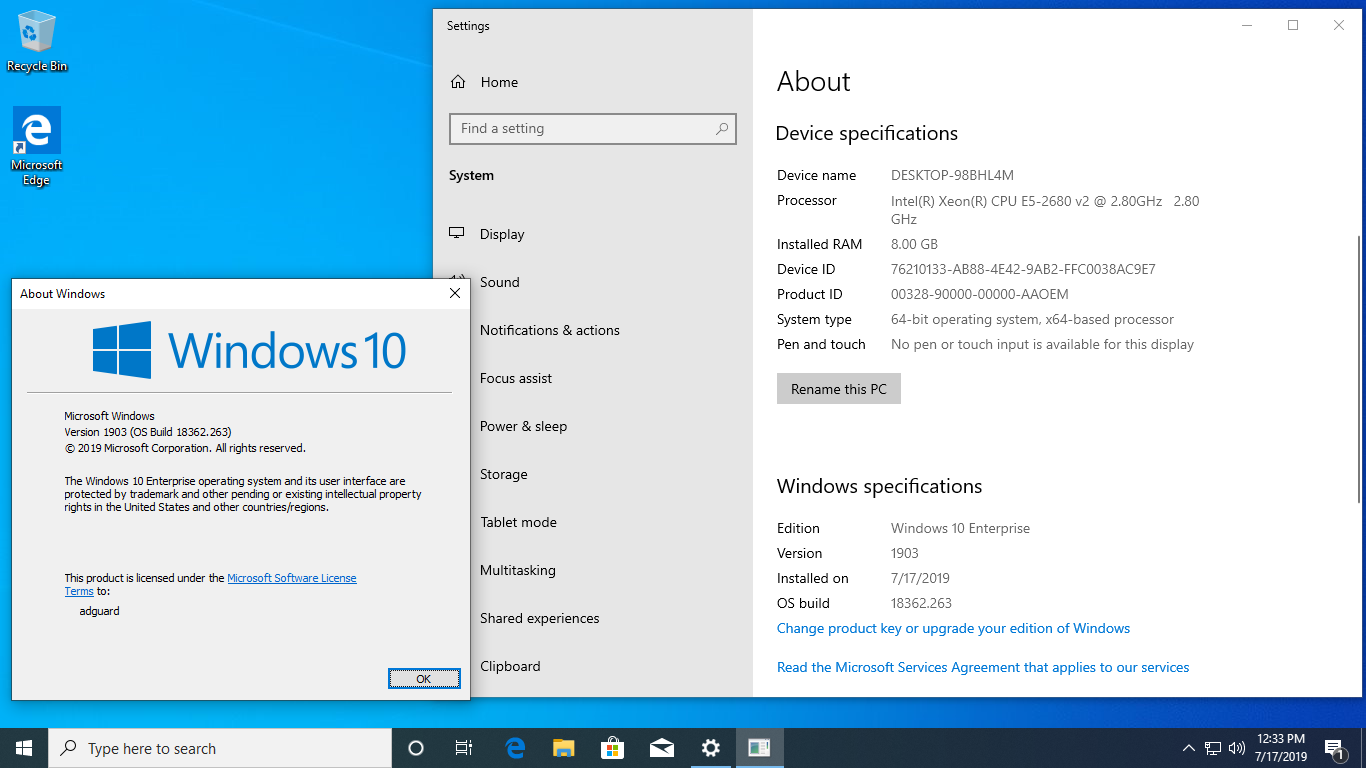Viewport: 1366px width, 768px height.
Task: Open the Action Center notifications icon
Action: click(x=1334, y=748)
